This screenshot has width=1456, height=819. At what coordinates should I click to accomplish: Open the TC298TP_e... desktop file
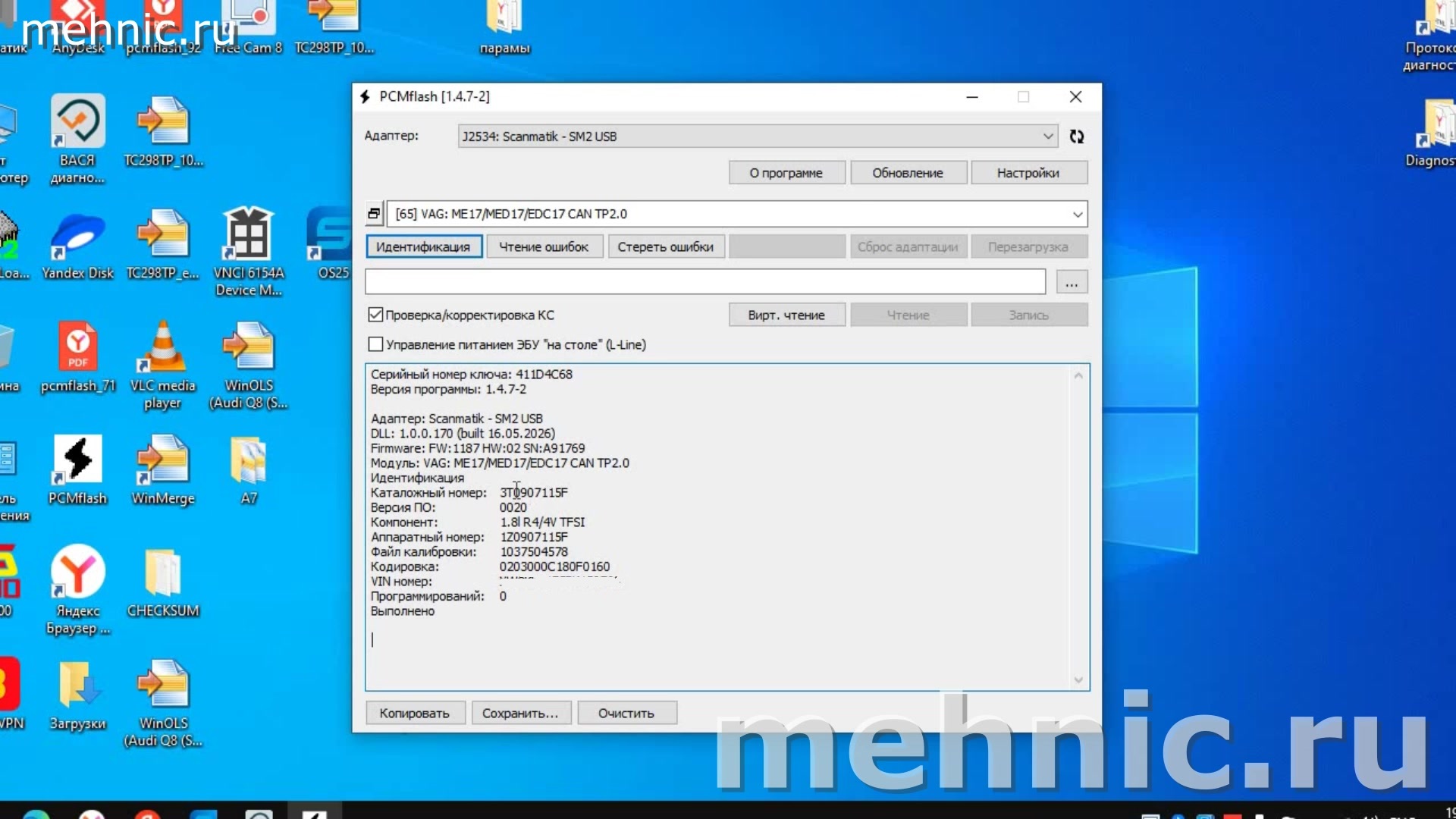point(163,245)
